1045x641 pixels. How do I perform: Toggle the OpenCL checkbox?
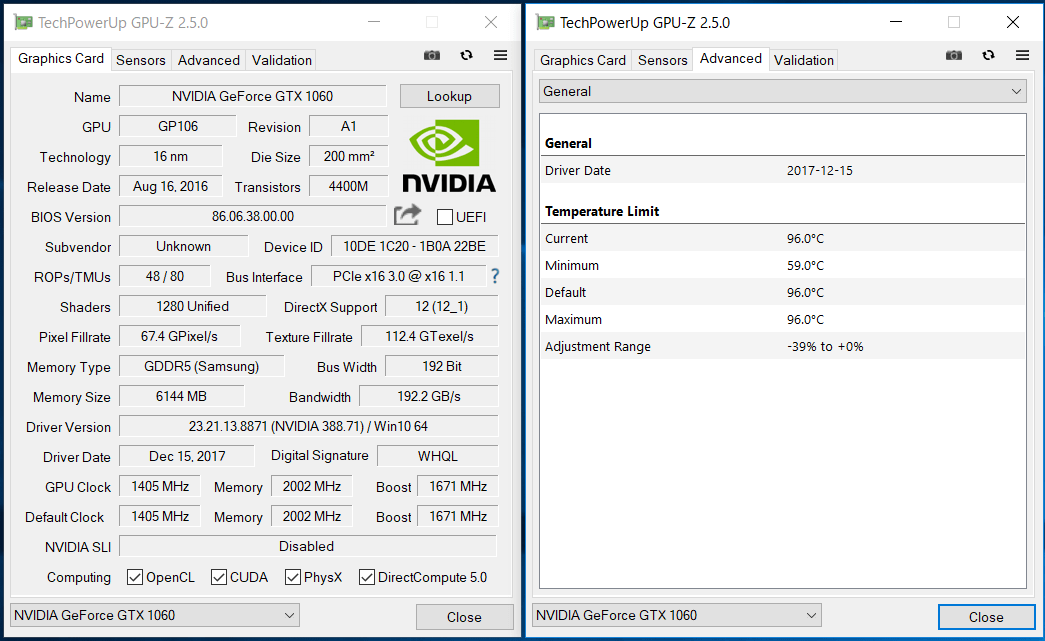(135, 577)
